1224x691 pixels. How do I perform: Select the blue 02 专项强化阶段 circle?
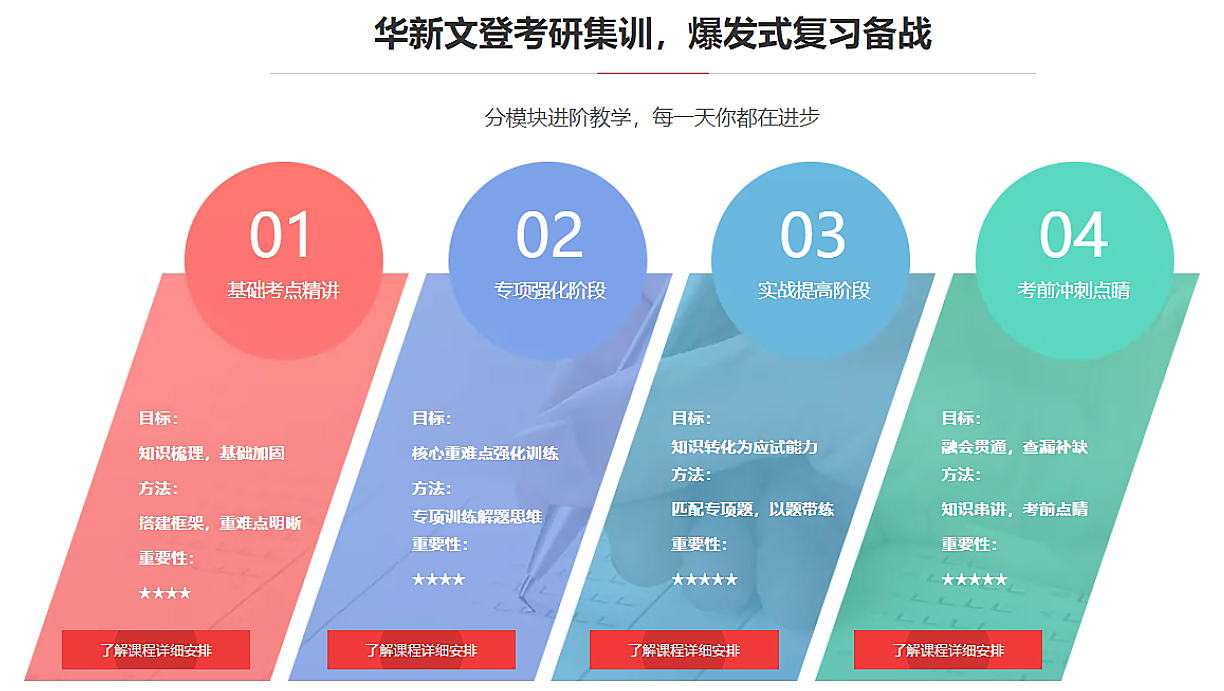[x=548, y=260]
